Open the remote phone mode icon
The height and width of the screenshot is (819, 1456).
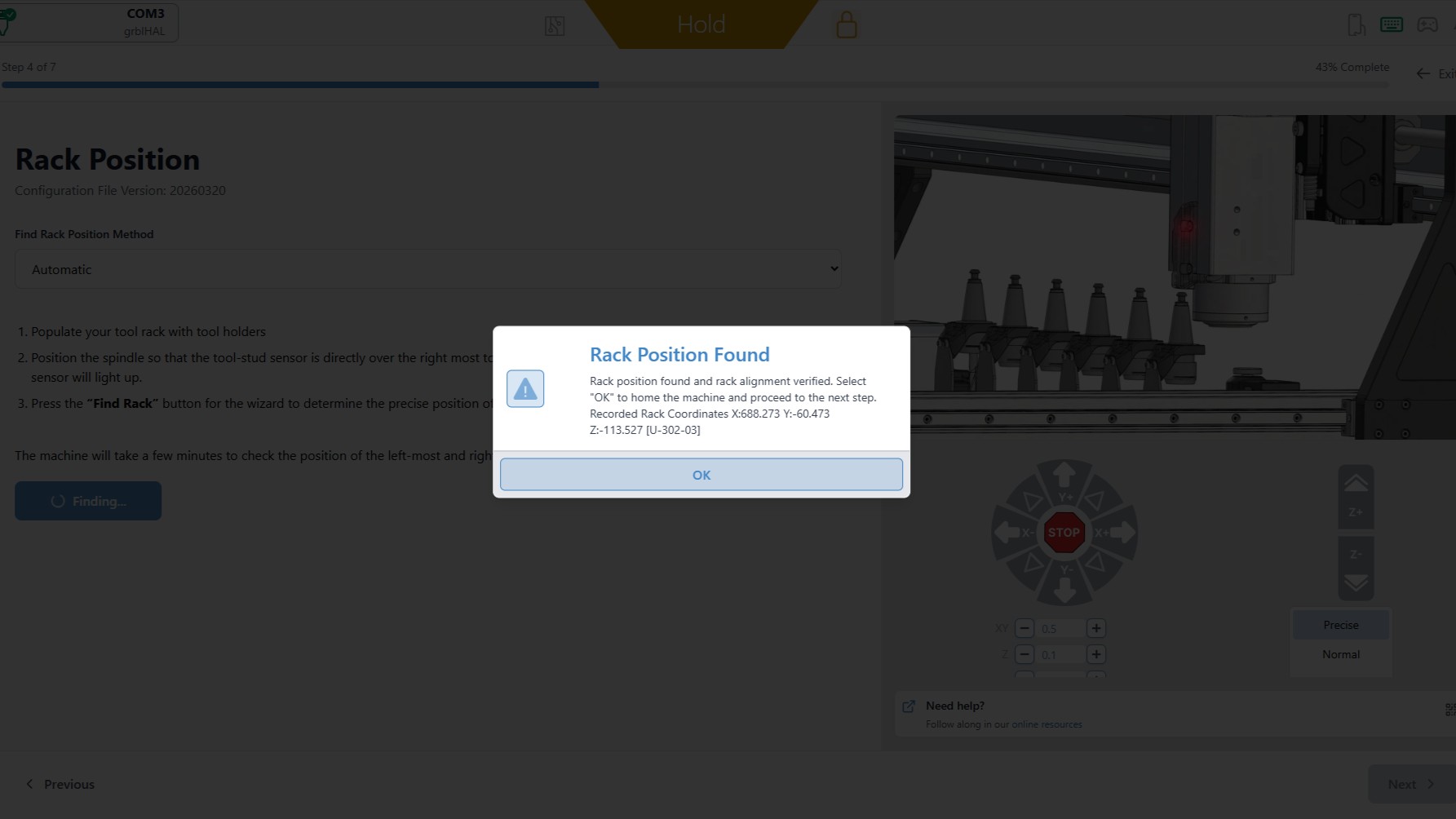[x=1356, y=24]
